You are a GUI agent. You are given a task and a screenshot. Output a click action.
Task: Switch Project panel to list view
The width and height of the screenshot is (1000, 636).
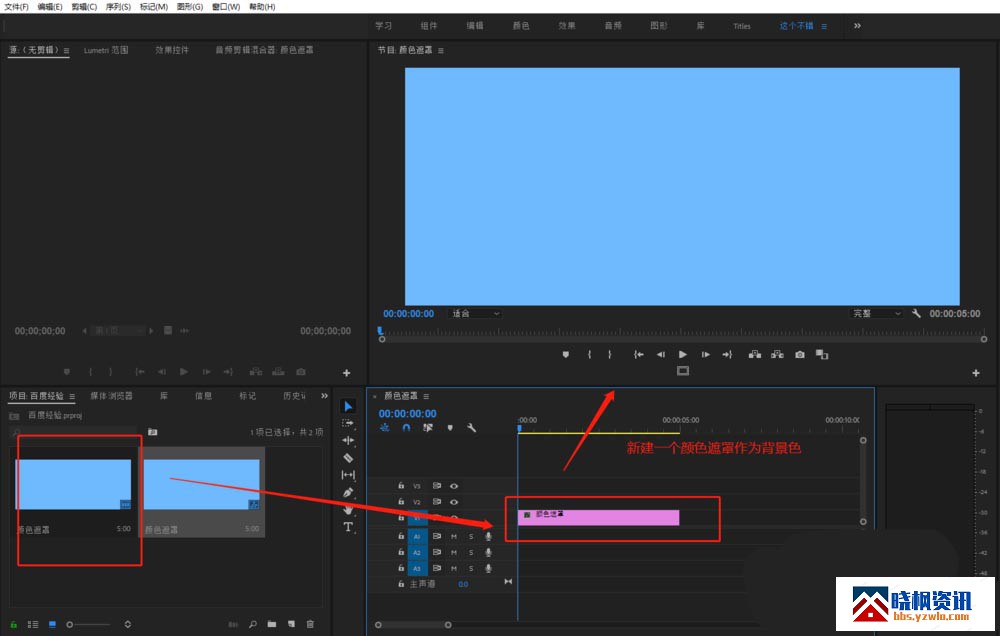(33, 625)
